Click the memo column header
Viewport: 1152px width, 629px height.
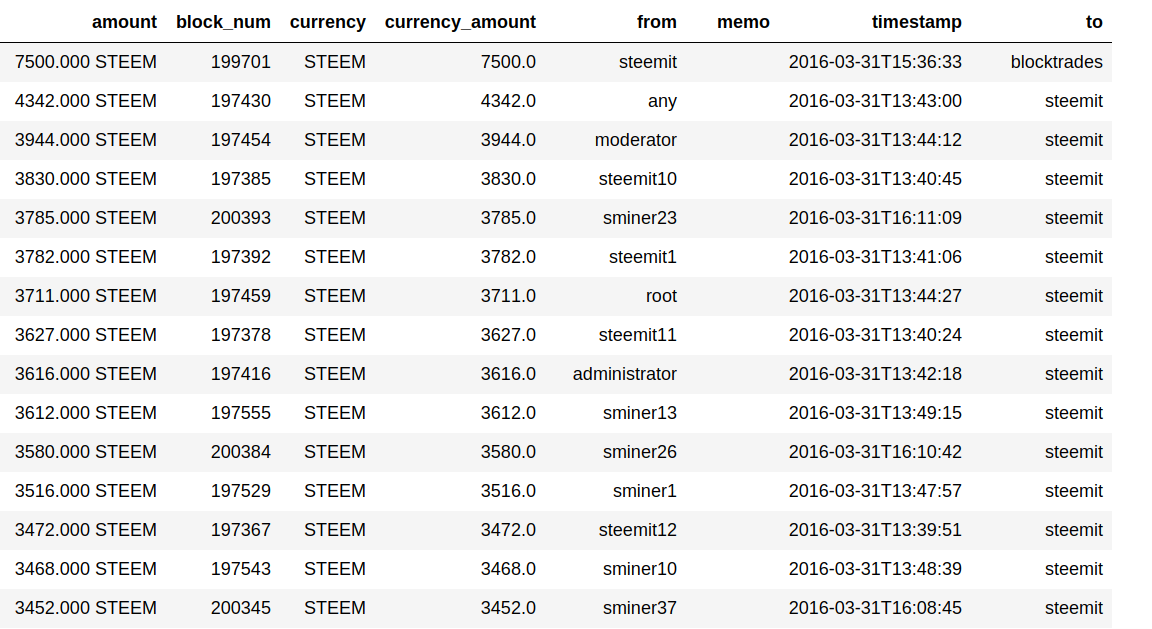pos(743,22)
